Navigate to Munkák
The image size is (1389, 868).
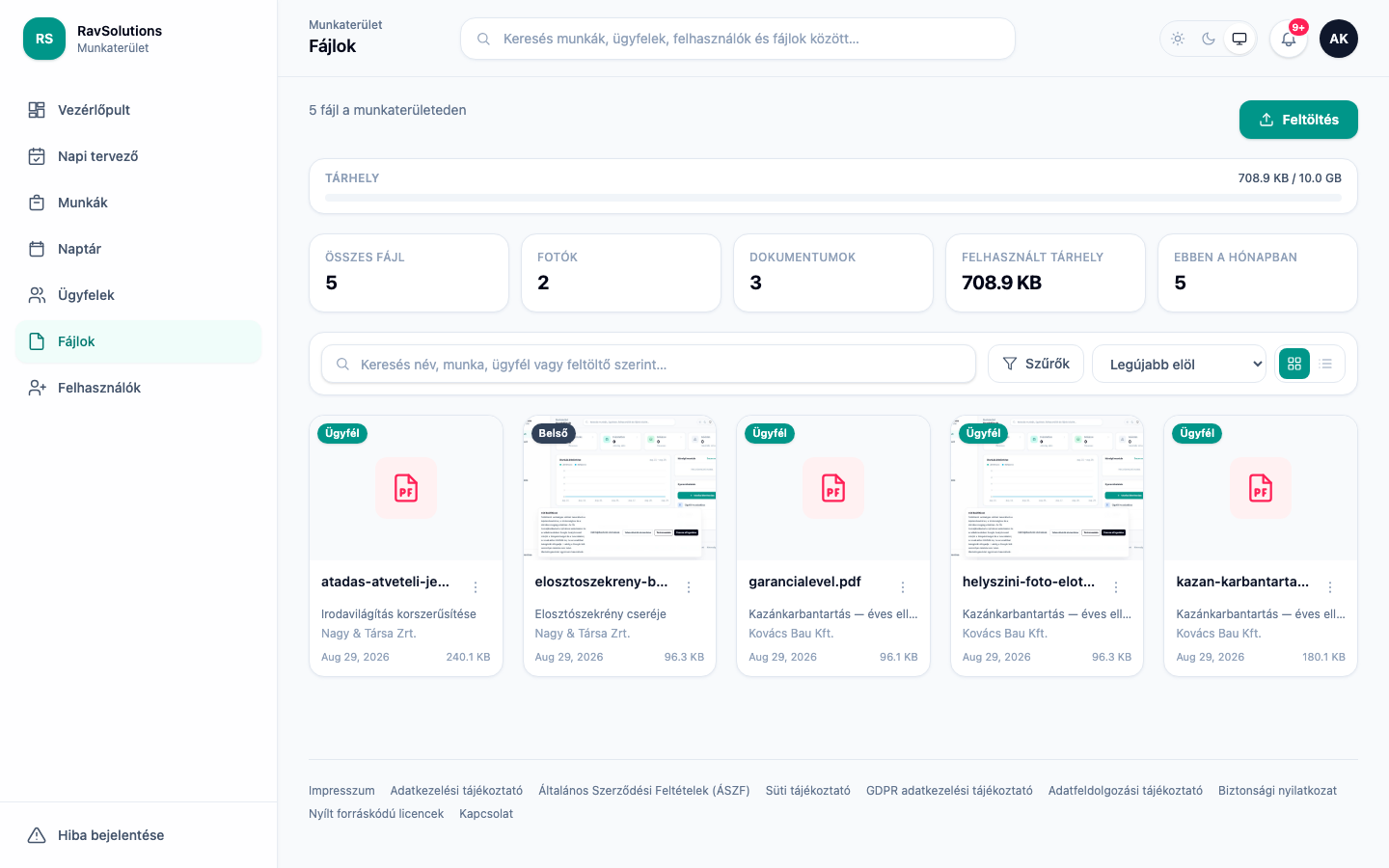139,203
